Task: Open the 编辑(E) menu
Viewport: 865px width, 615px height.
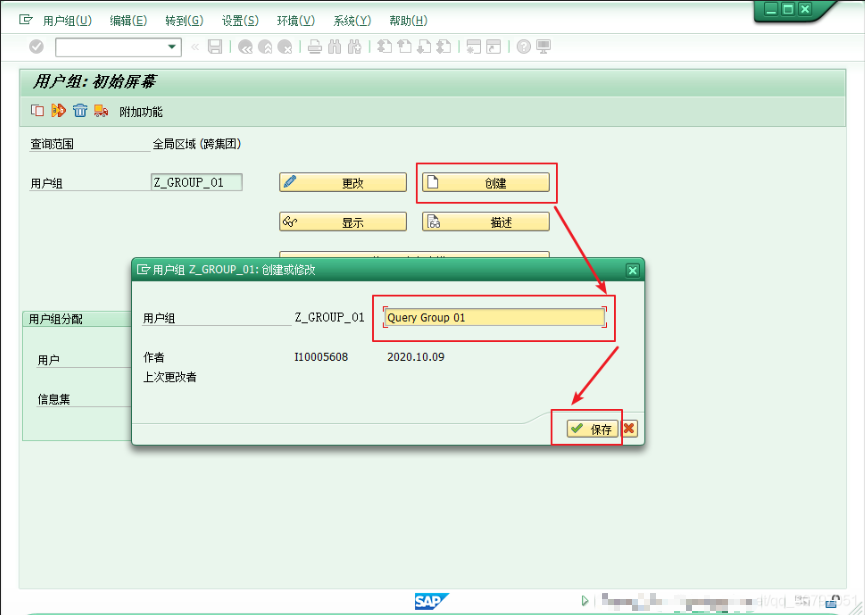Action: pos(128,20)
